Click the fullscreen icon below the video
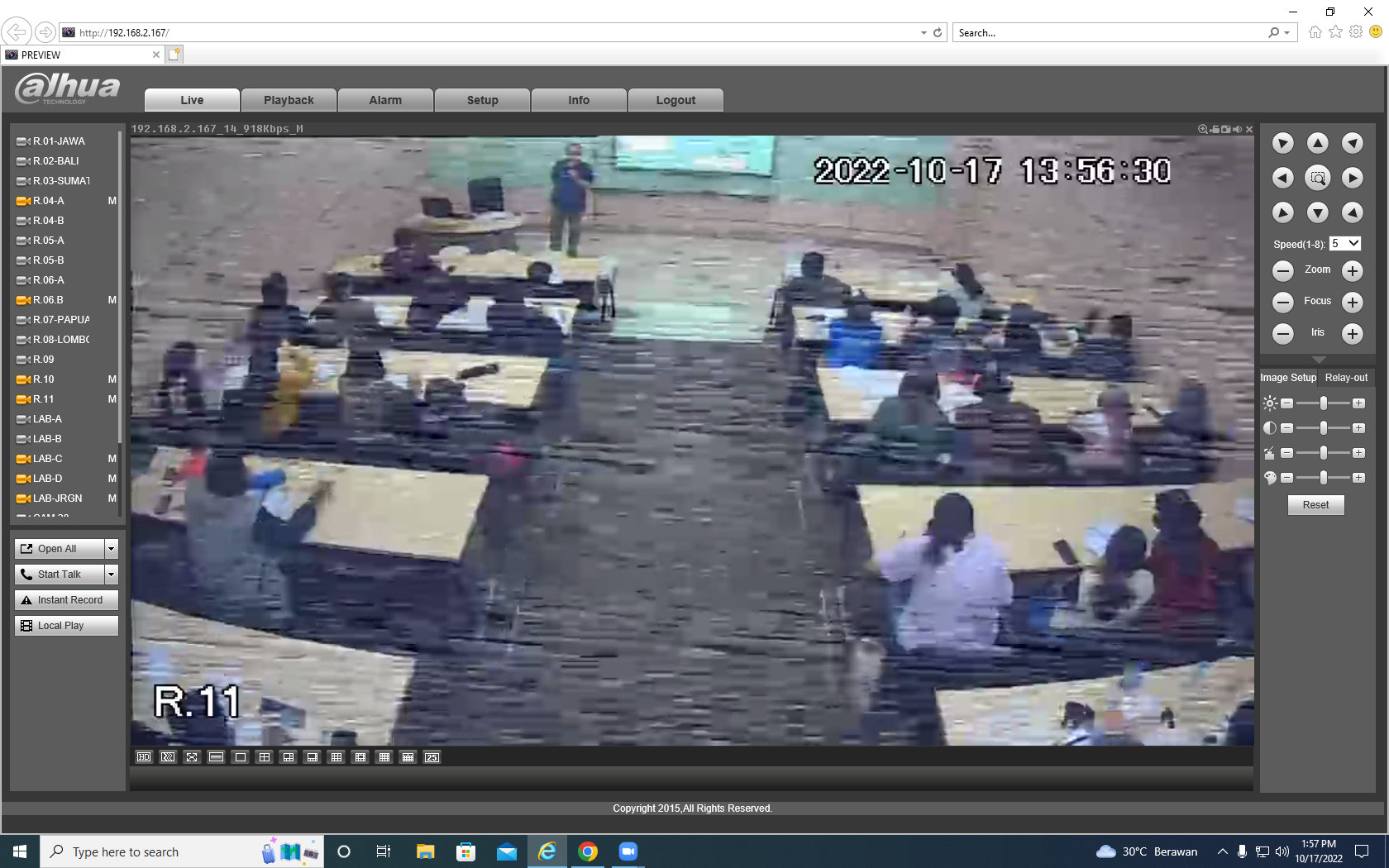Image resolution: width=1389 pixels, height=868 pixels. pos(192,757)
